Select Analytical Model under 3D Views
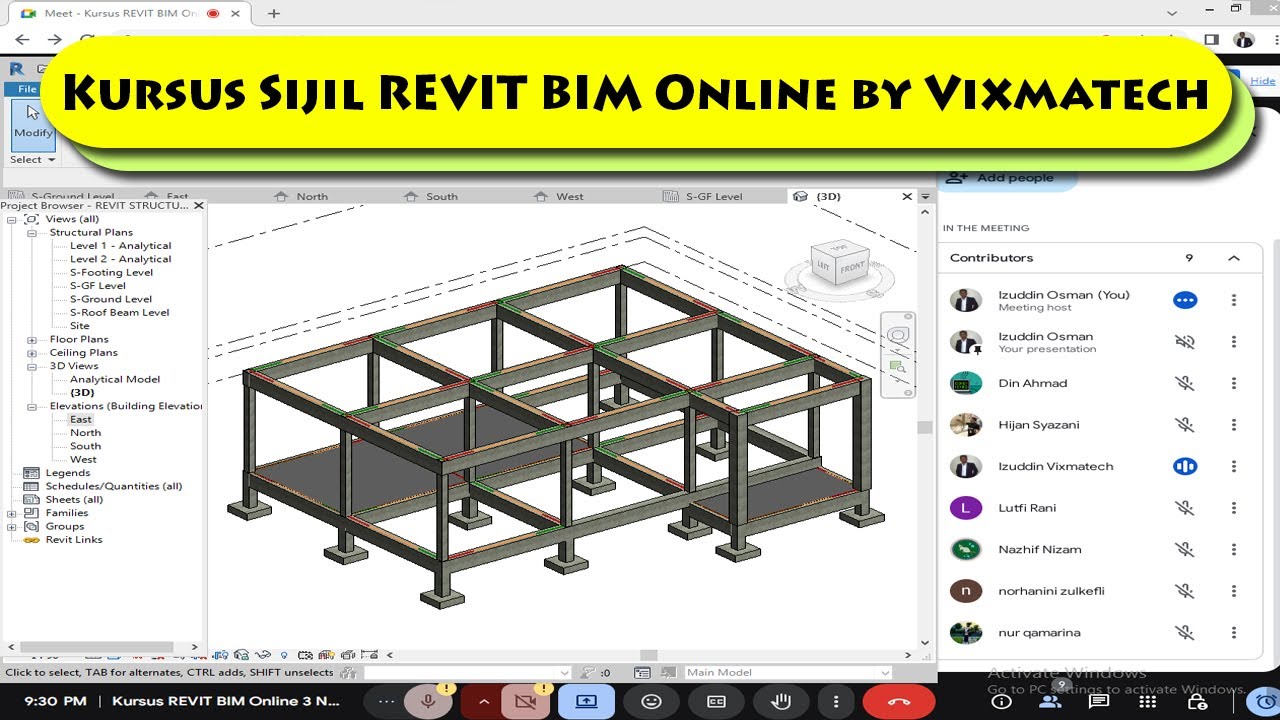The image size is (1280, 720). (114, 379)
